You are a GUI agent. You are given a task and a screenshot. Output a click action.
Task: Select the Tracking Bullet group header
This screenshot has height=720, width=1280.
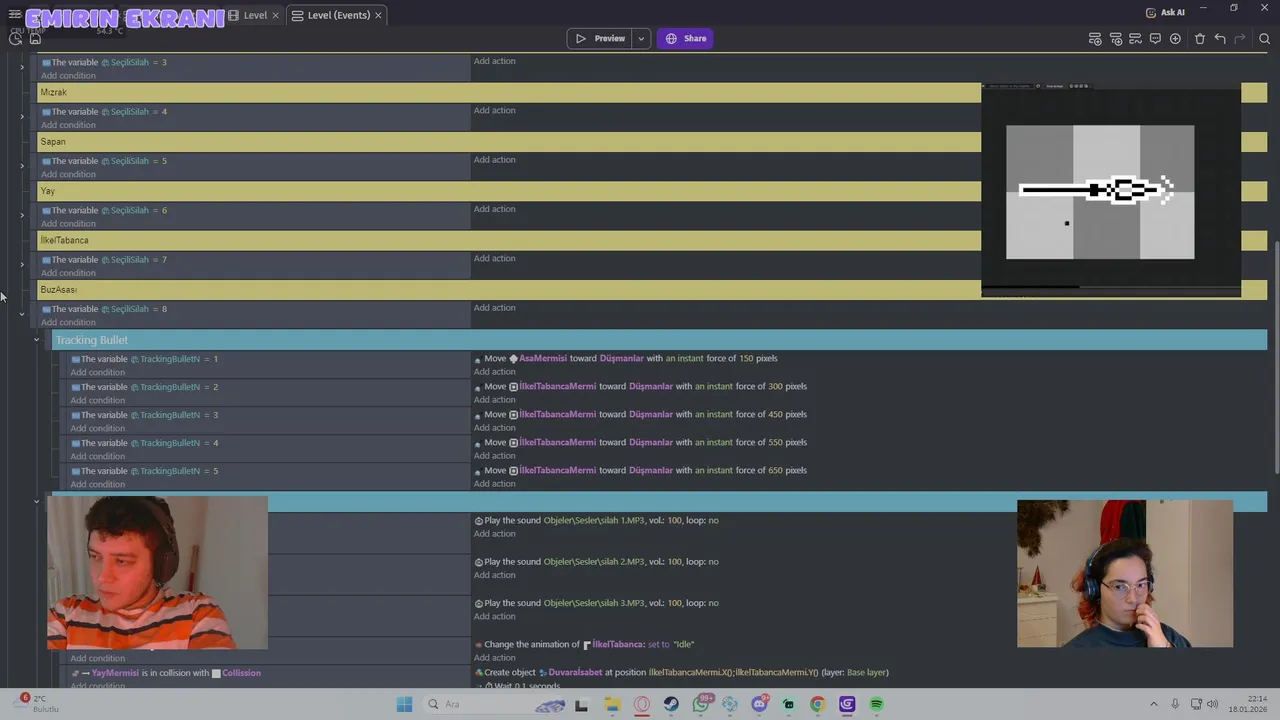659,340
